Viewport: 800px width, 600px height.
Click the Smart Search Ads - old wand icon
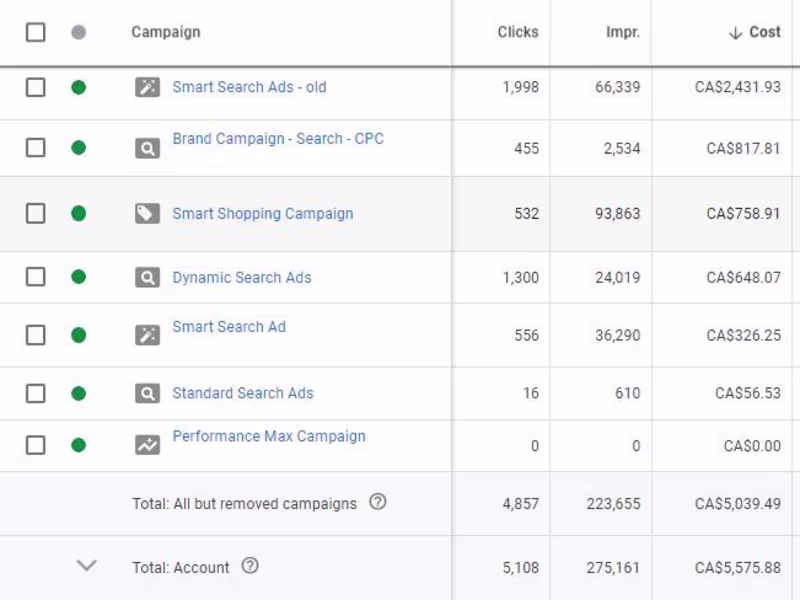pos(147,87)
